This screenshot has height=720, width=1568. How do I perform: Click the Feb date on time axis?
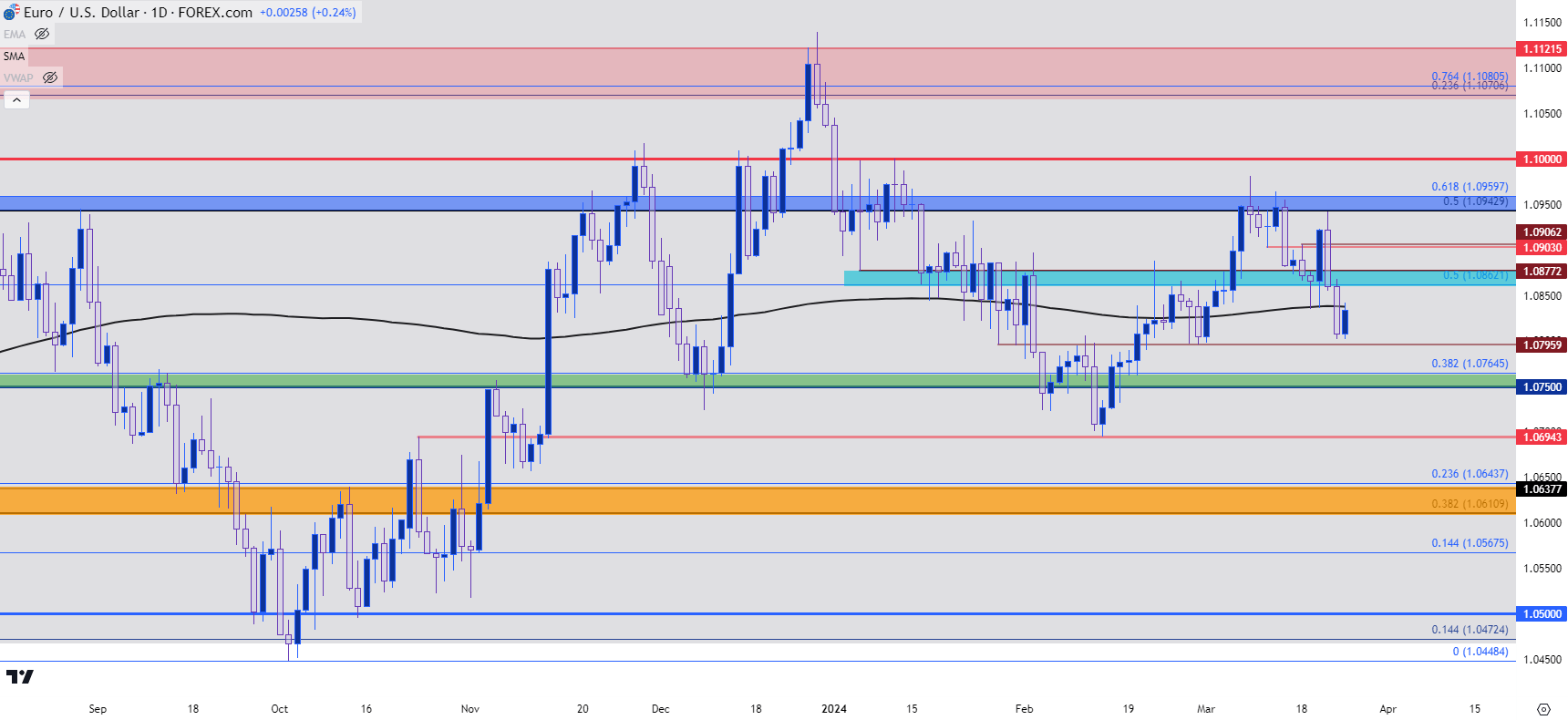pyautogui.click(x=1024, y=709)
